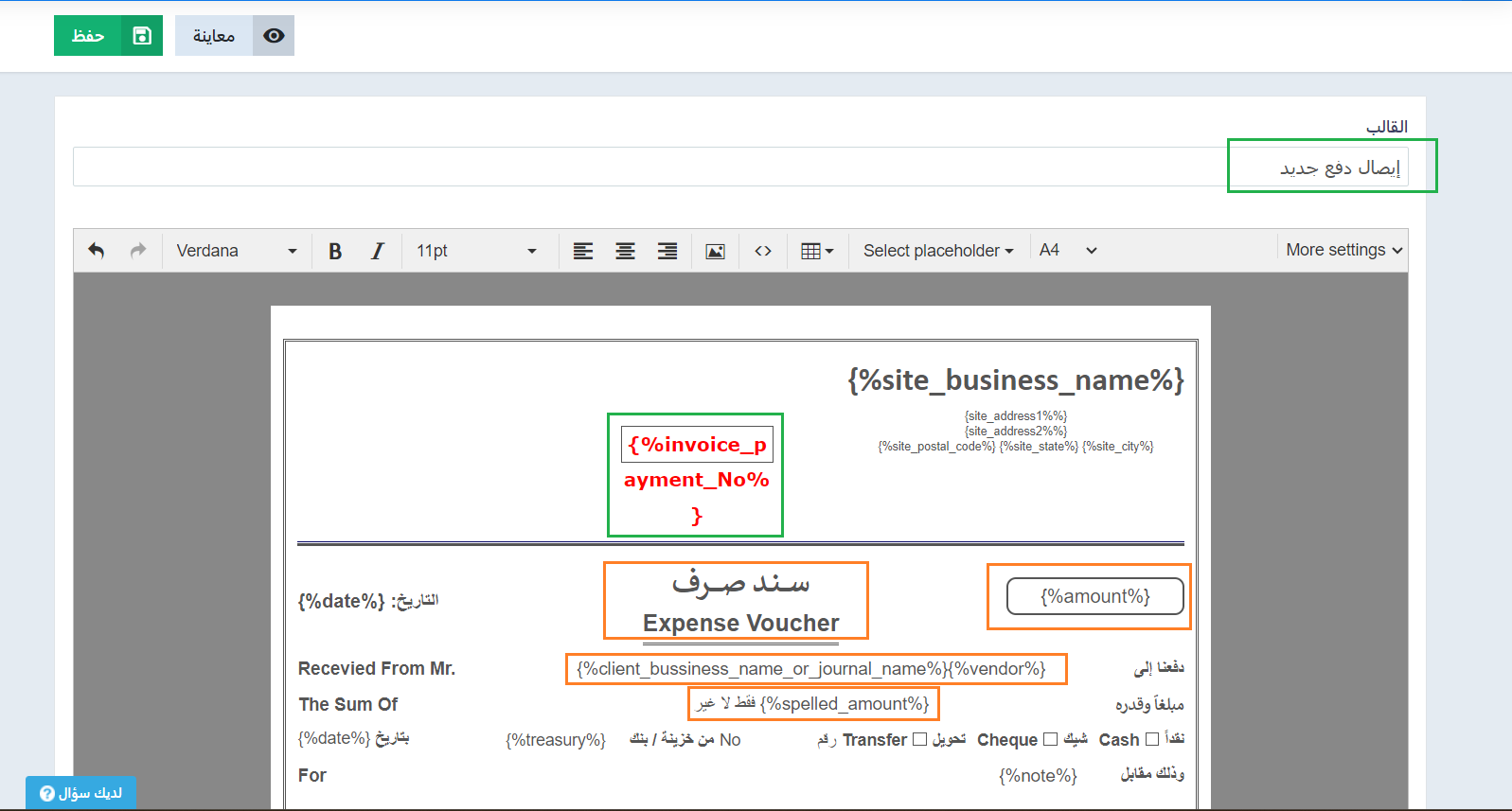Toggle bold formatting
This screenshot has height=811, width=1512.
(x=335, y=251)
